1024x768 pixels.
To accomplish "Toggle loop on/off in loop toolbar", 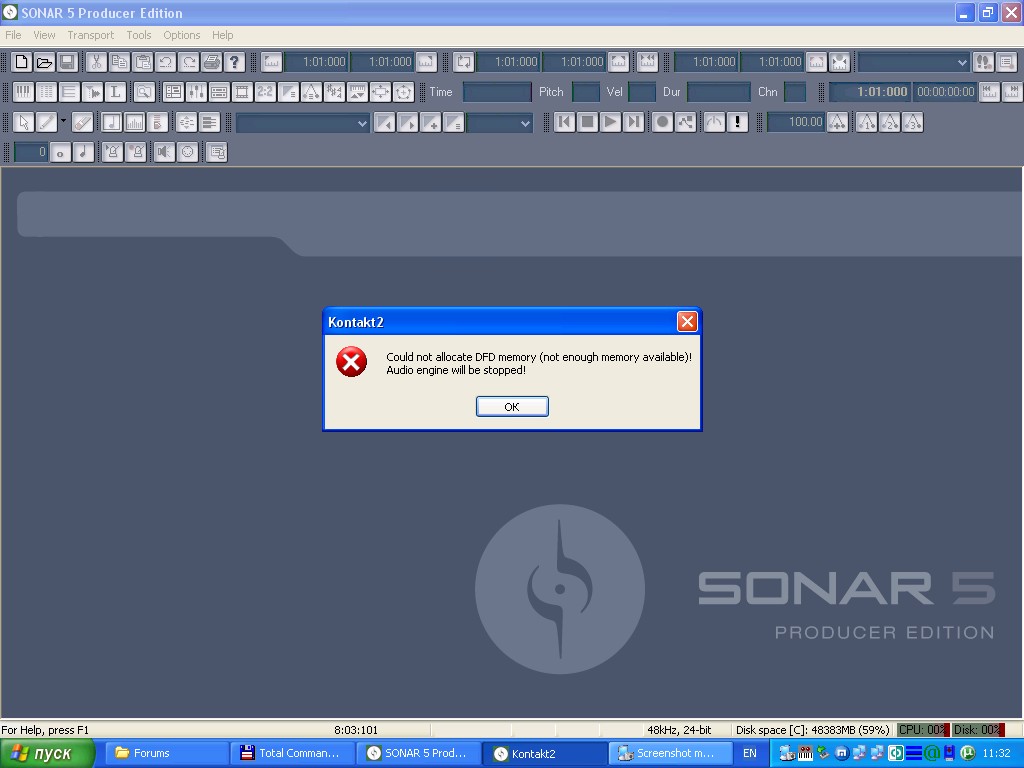I will pos(464,62).
